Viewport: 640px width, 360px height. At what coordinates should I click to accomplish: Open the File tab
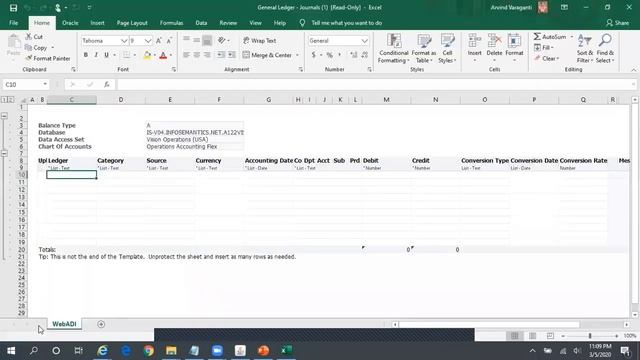tap(13, 23)
